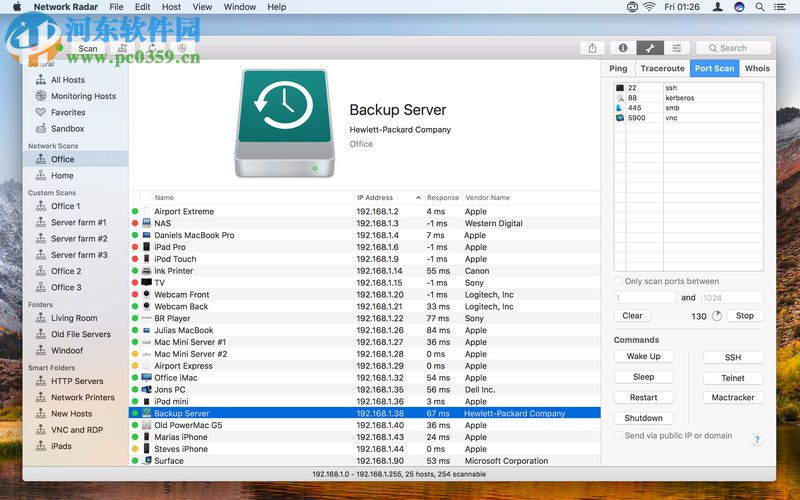The height and width of the screenshot is (500, 800).
Task: Click the Wake Up command button
Action: 643,356
